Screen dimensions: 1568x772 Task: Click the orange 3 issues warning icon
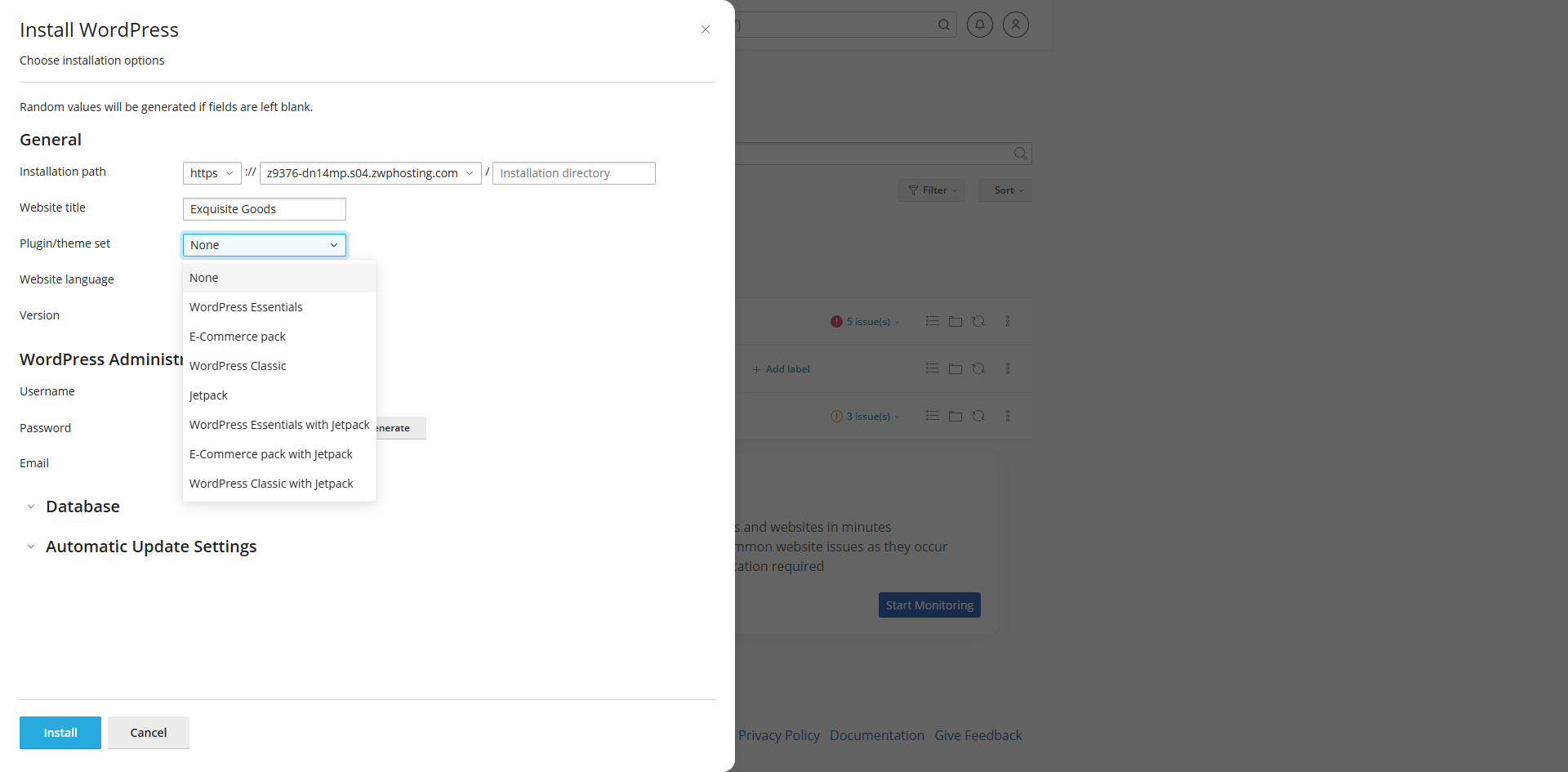pos(836,417)
